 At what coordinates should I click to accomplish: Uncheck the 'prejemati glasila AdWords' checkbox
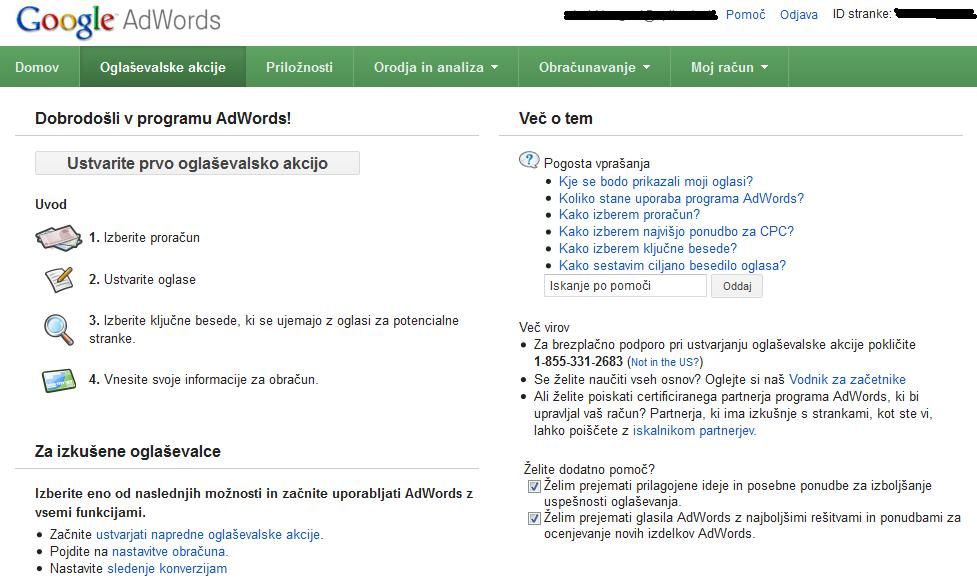pos(533,518)
